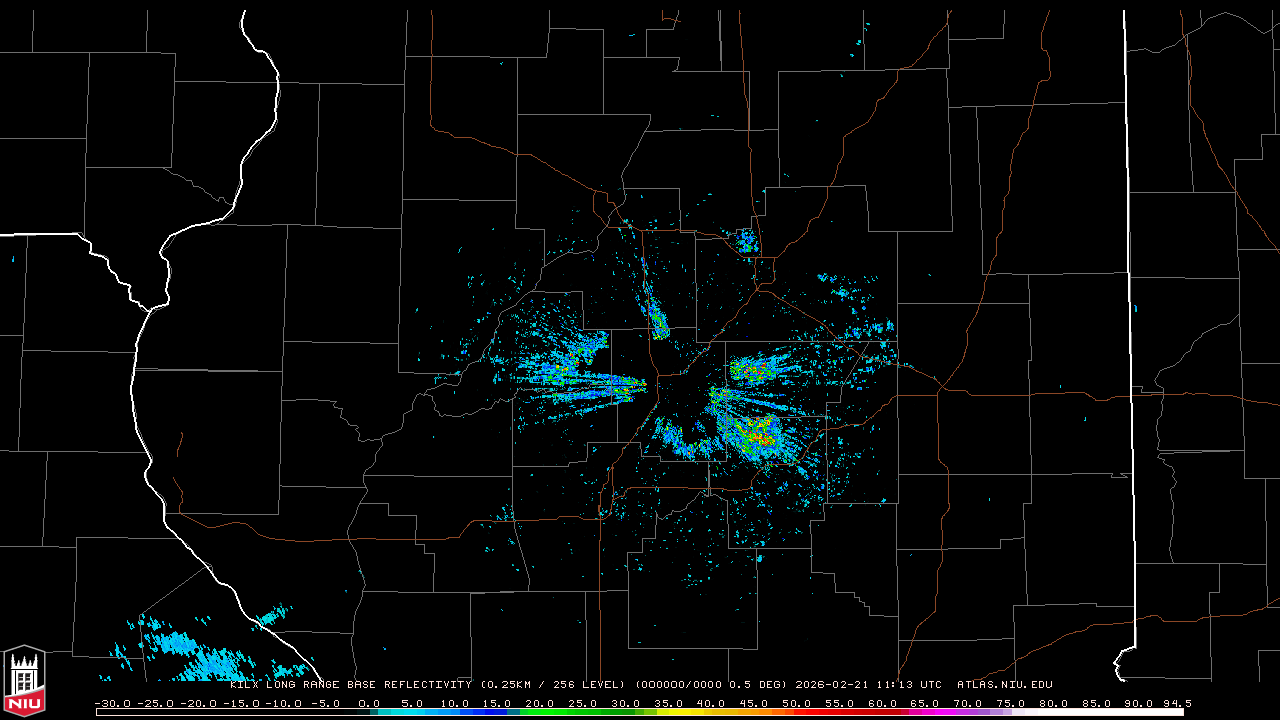Click the 85.0 dBZ scale label
Screen dimensions: 1280x720
(x=1096, y=704)
